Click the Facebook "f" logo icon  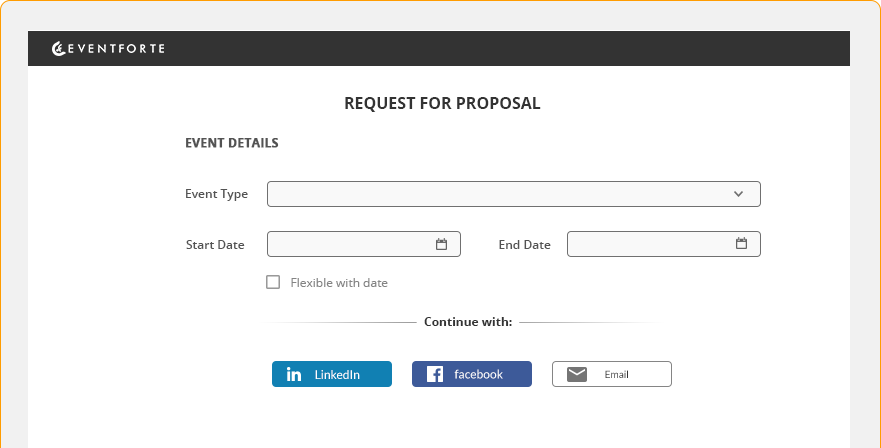[435, 374]
